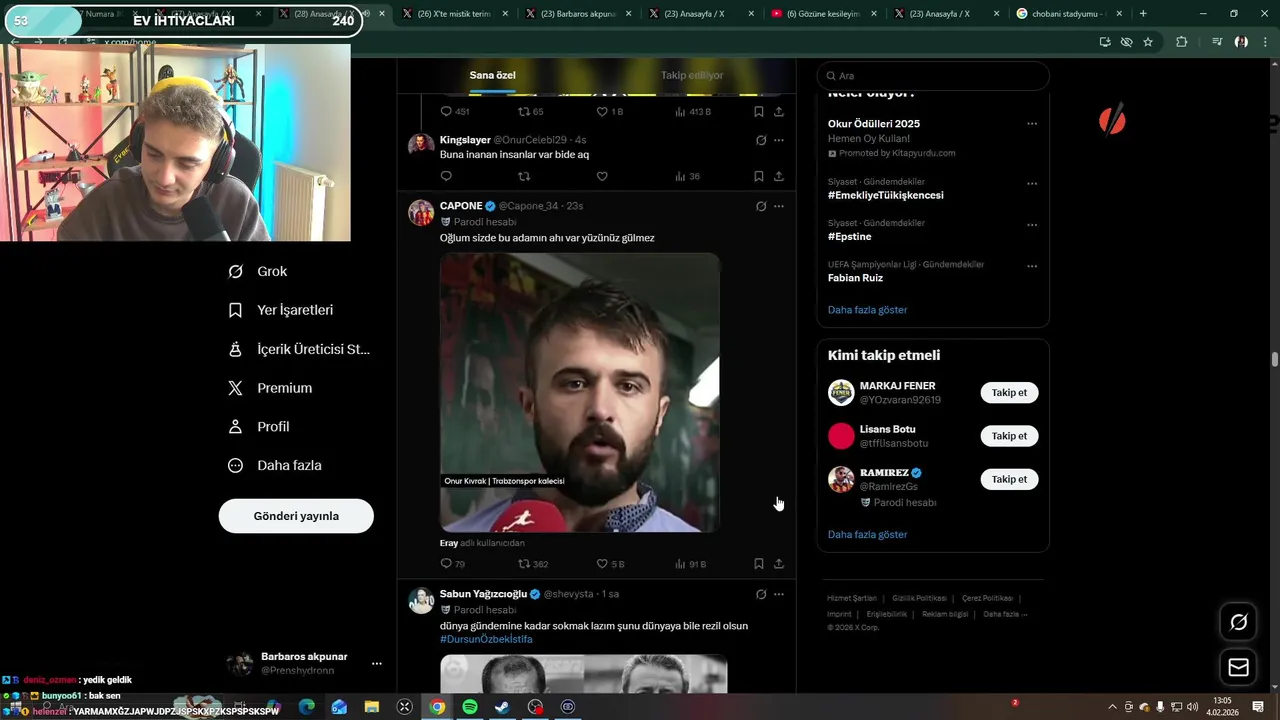Open İçerik Üreticisi Studio item
This screenshot has width=1280, height=720.
coord(298,349)
